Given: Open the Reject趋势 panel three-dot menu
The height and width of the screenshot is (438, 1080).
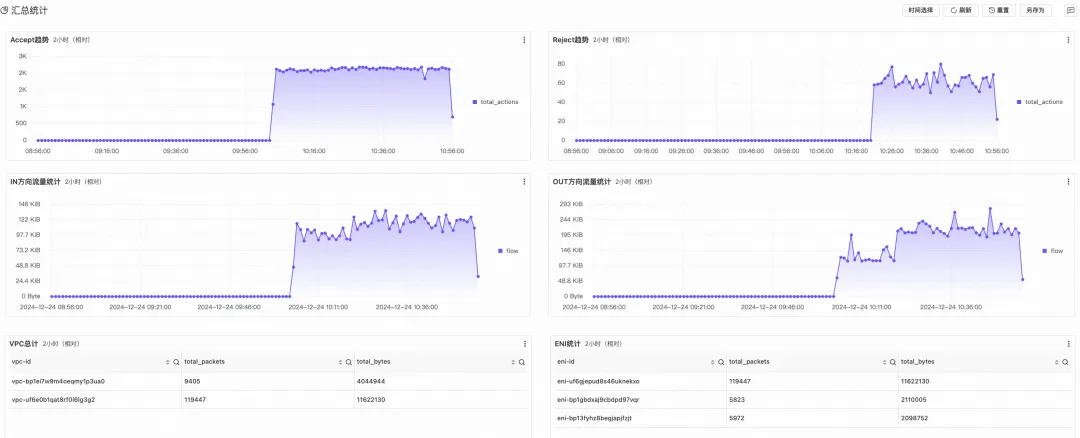Looking at the screenshot, I should point(1067,40).
